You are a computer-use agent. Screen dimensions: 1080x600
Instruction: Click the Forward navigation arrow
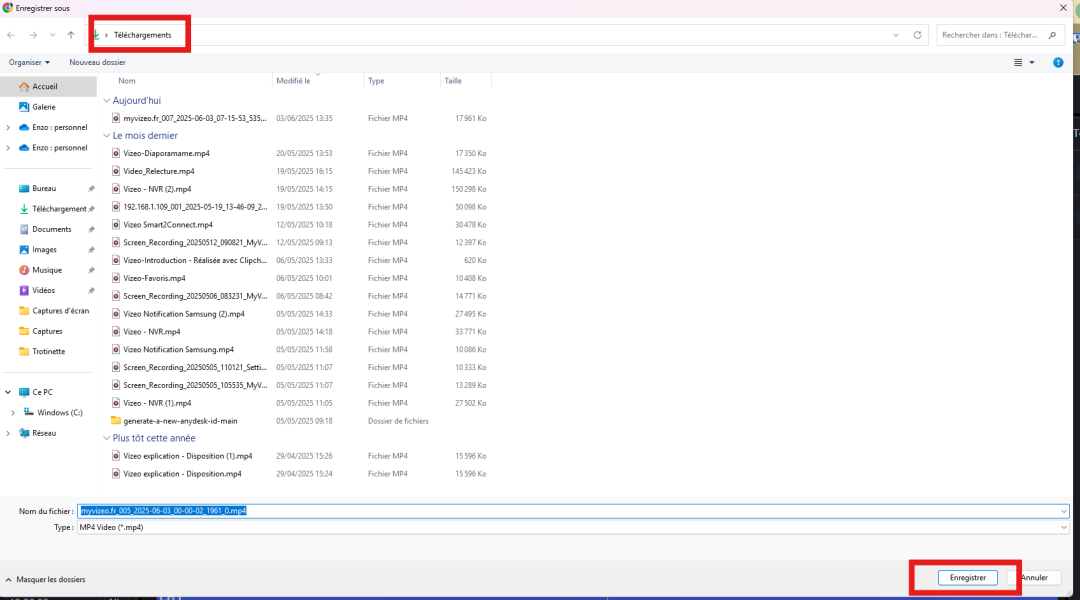[32, 35]
